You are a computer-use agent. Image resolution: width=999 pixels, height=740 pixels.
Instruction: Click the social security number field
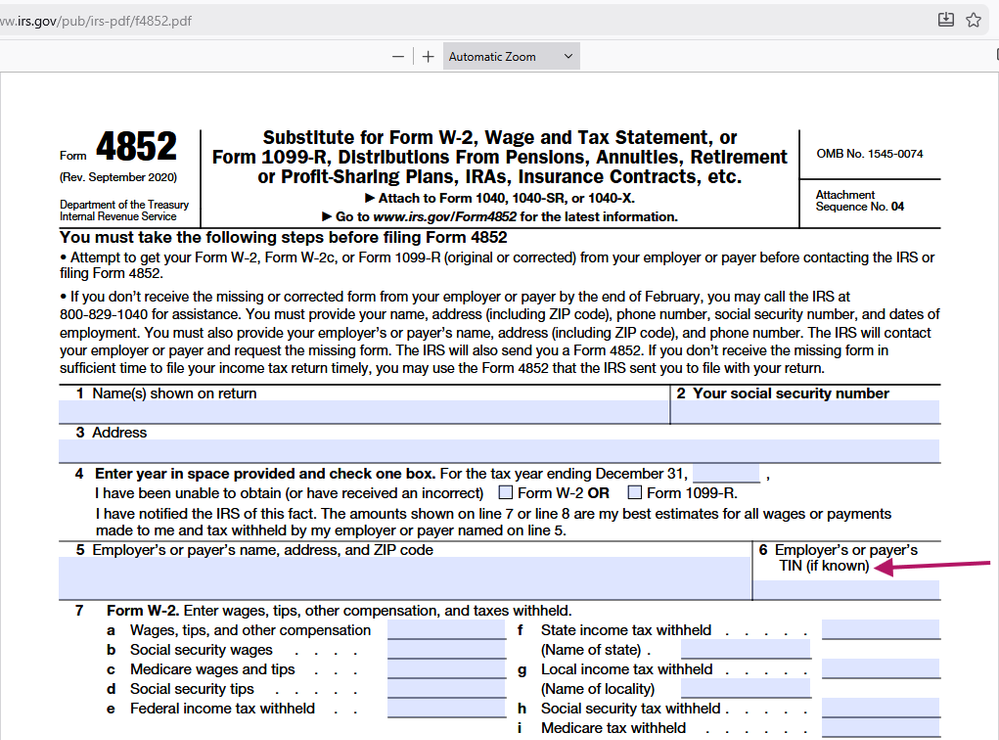click(805, 412)
